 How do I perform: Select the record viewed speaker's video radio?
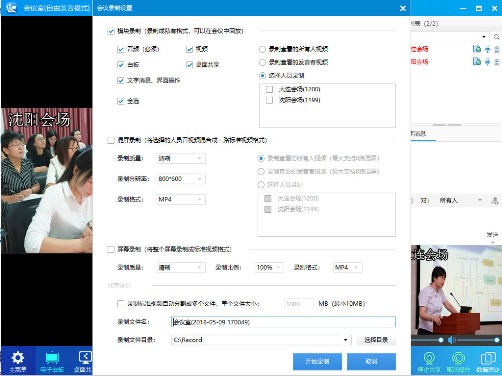coord(262,62)
